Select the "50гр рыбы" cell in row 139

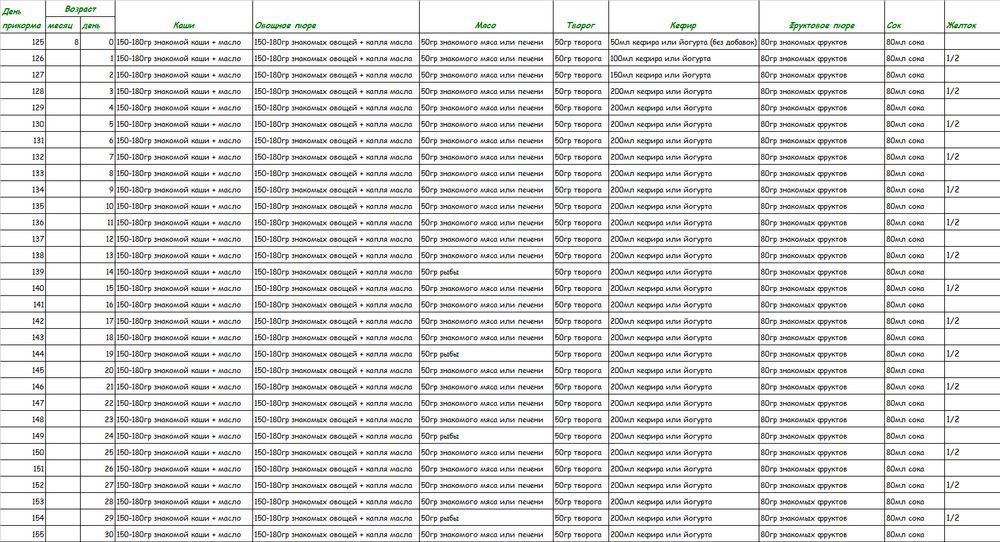(x=485, y=271)
